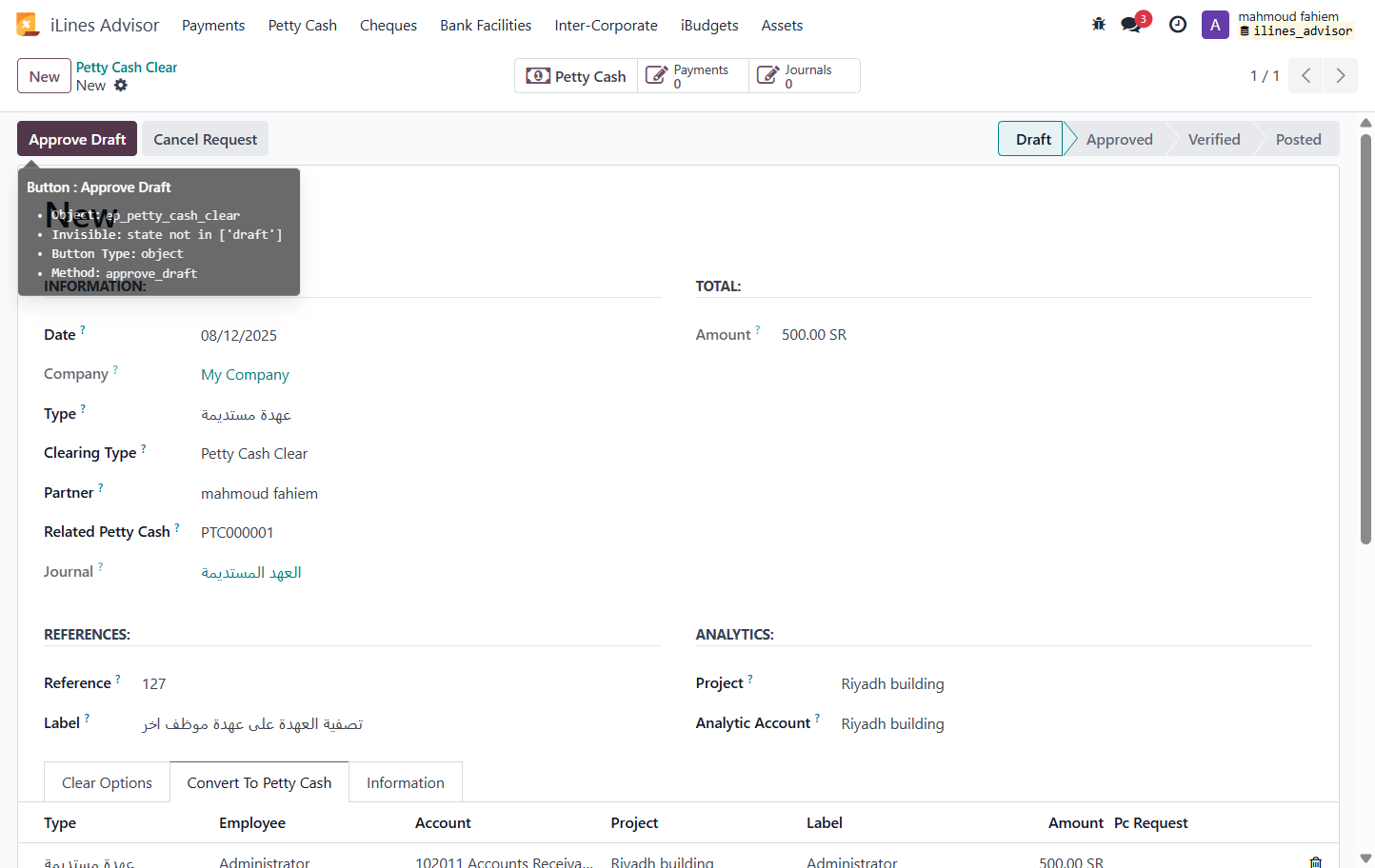Click the help question mark beside Amount
Screen dimensions: 1375x868
coord(758,330)
